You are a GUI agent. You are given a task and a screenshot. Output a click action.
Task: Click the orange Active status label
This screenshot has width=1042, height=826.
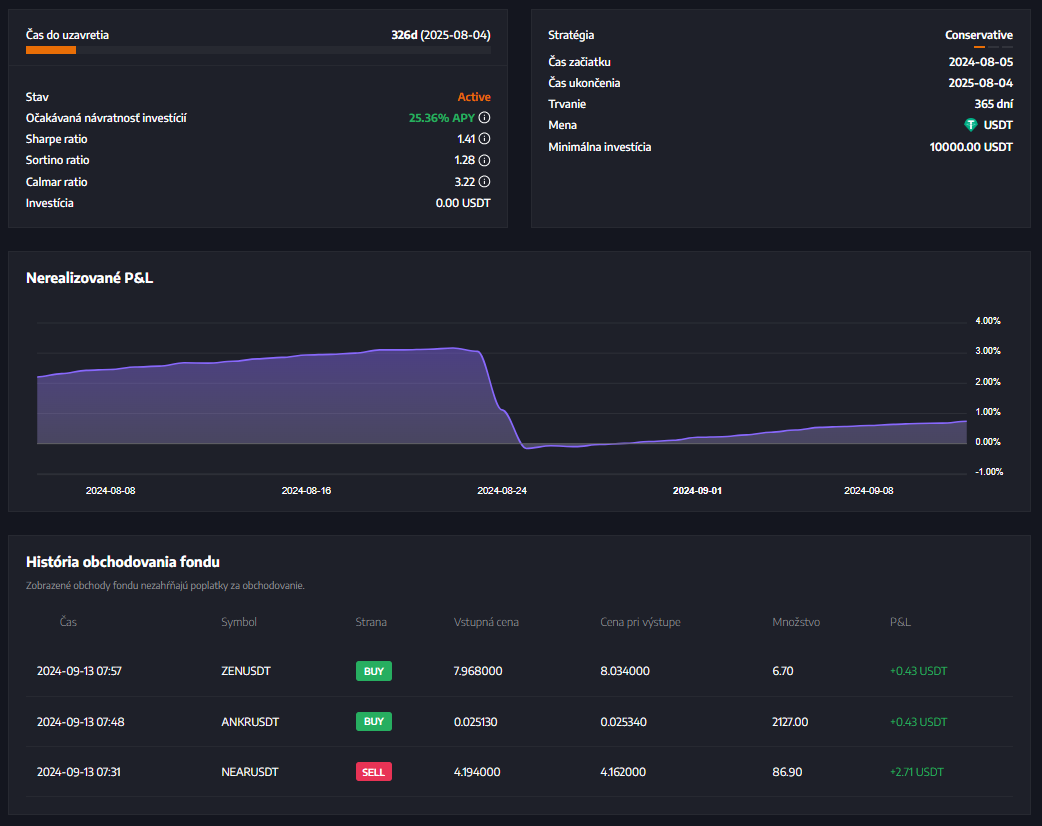tap(474, 97)
